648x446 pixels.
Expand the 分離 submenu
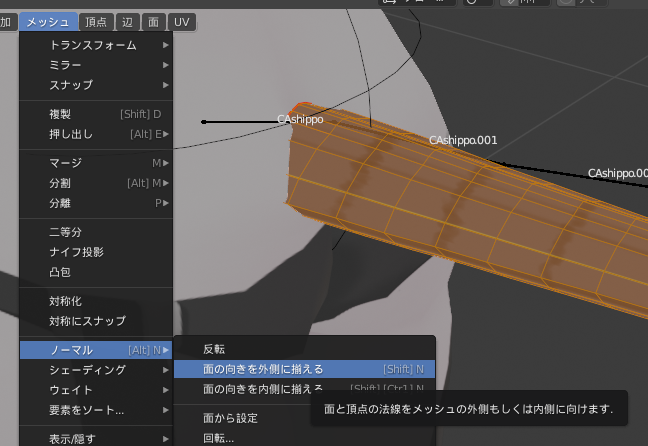coord(96,203)
